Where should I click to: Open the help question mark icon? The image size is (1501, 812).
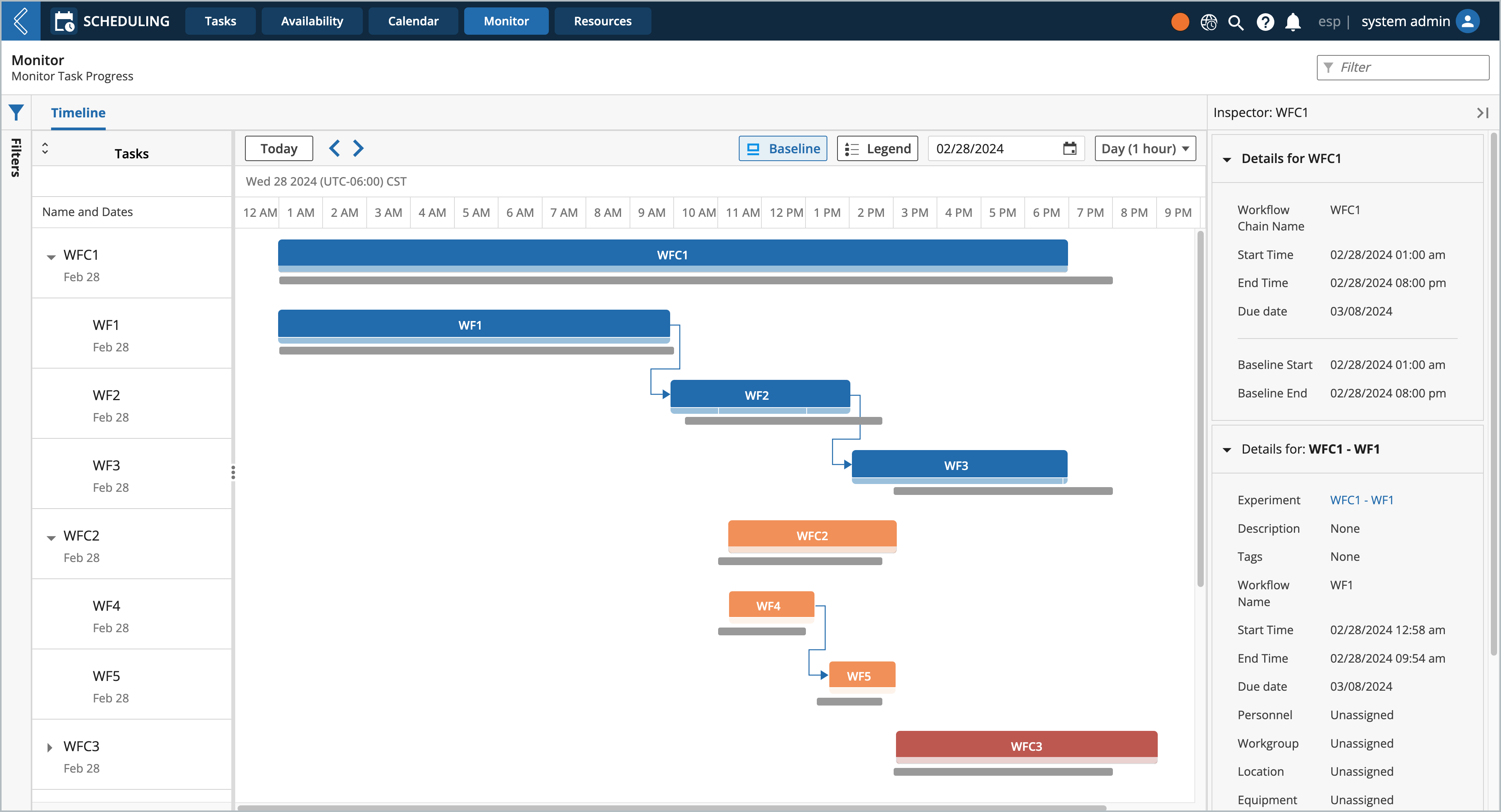[1265, 22]
